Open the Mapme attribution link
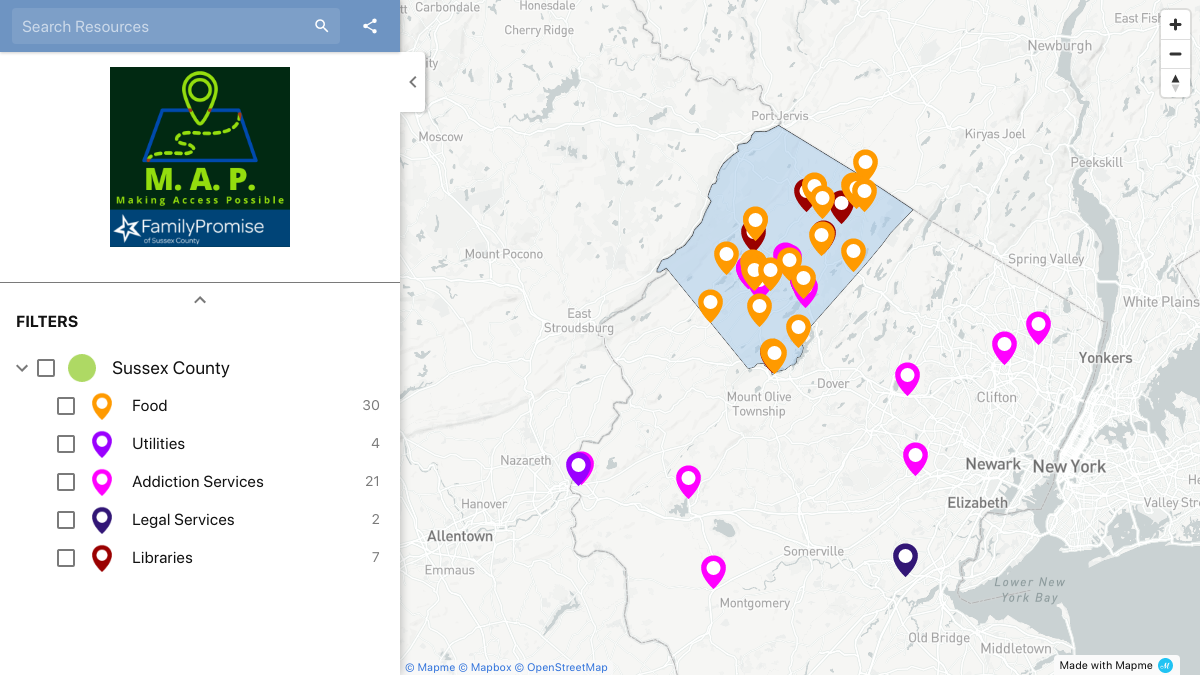The height and width of the screenshot is (675, 1200). 430,667
